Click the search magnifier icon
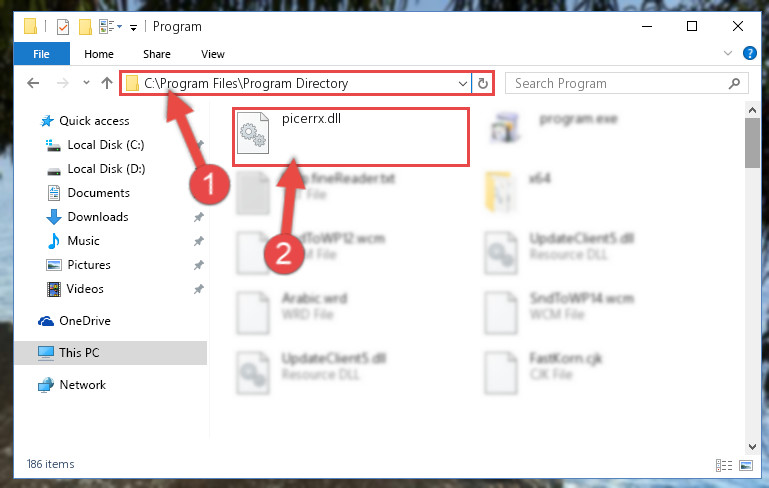 point(734,83)
